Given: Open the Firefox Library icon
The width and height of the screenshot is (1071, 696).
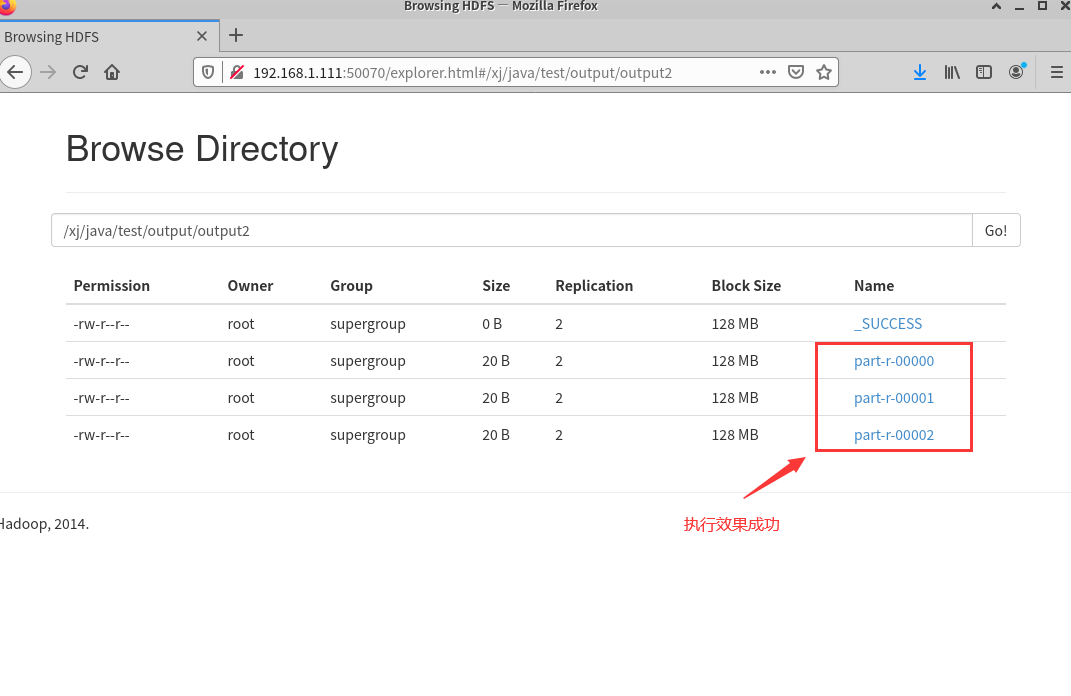Looking at the screenshot, I should tap(951, 72).
